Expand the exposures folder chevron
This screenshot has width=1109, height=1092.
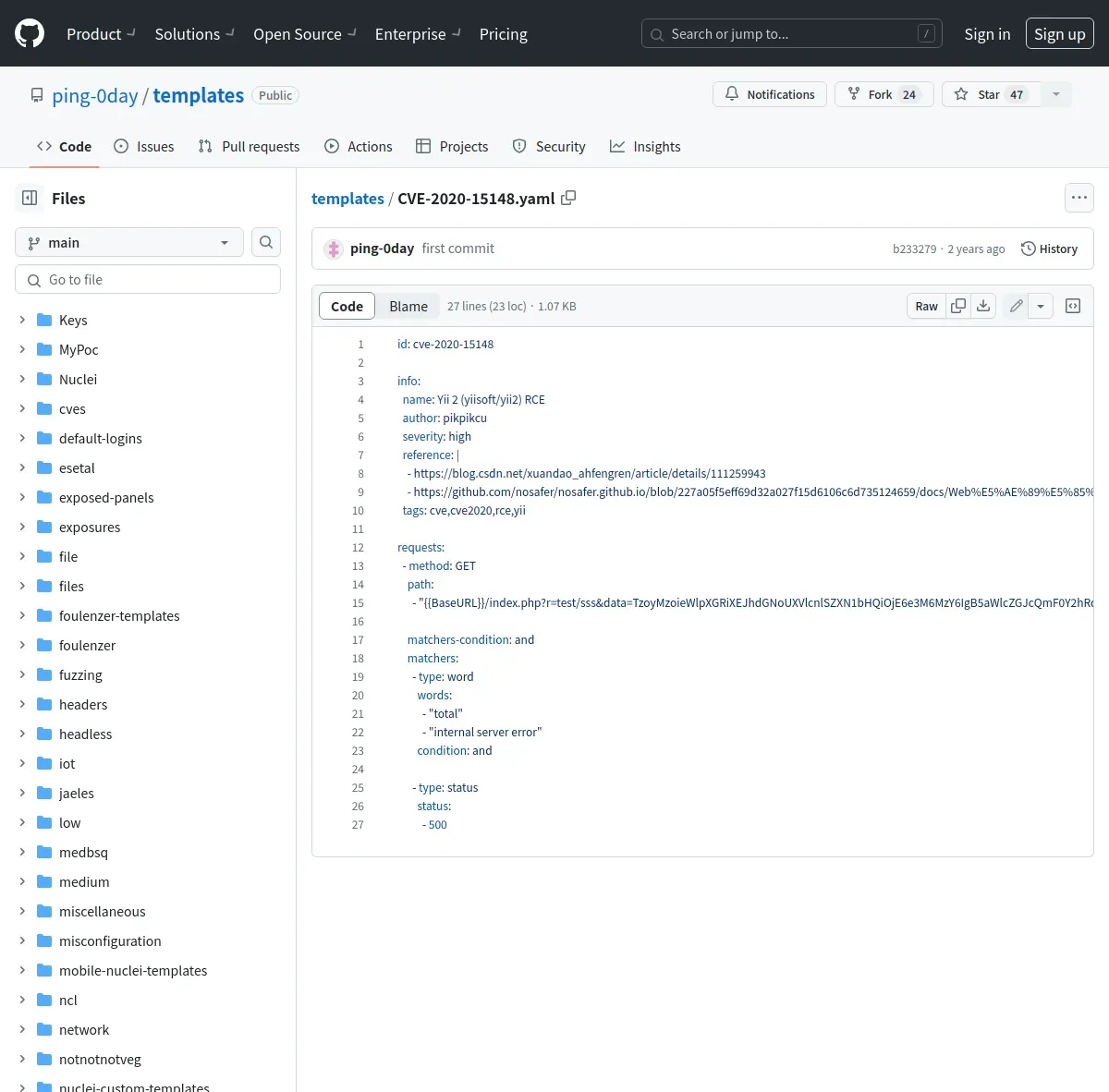pyautogui.click(x=22, y=527)
